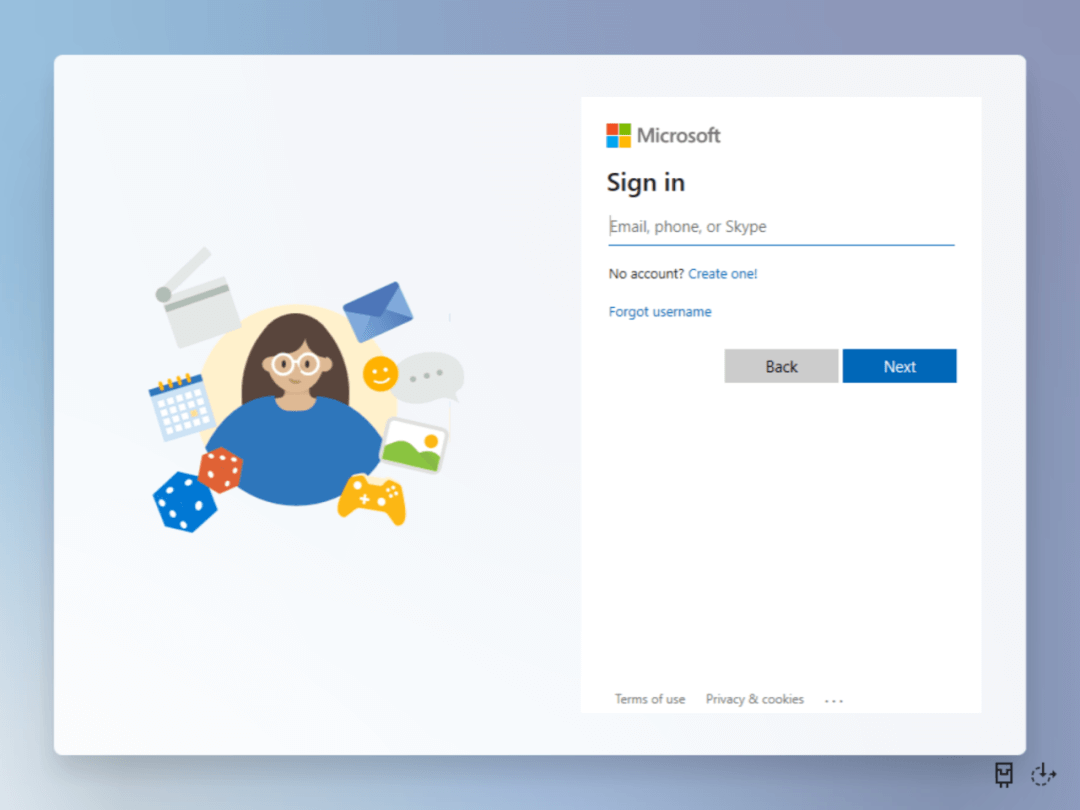Click the clapperboard illustration icon
1080x810 pixels.
tap(198, 299)
